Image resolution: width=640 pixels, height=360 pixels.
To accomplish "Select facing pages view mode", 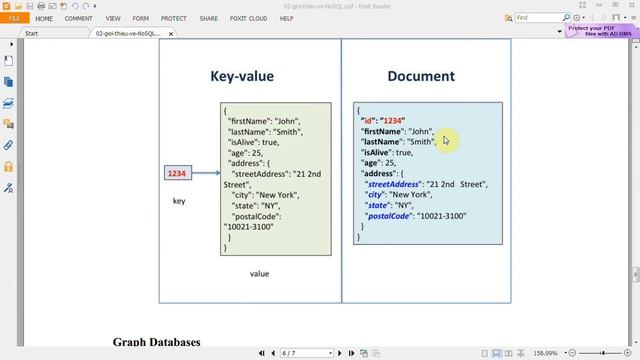I will pos(509,353).
